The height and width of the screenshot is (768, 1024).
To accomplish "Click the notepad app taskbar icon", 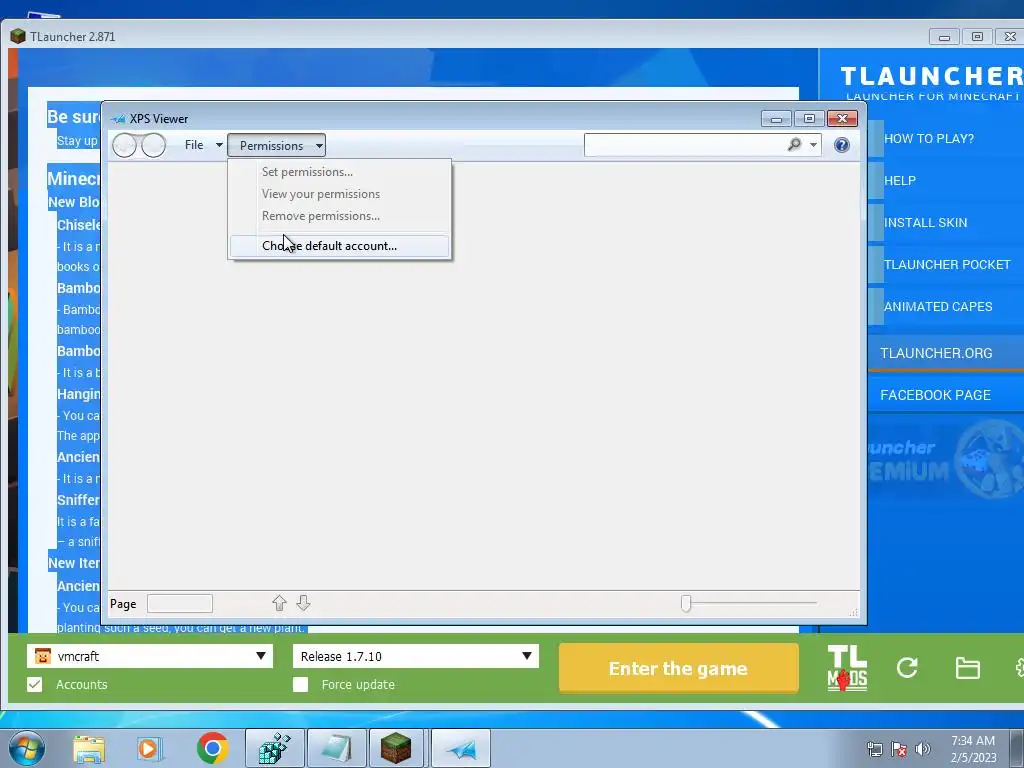I will 336,748.
